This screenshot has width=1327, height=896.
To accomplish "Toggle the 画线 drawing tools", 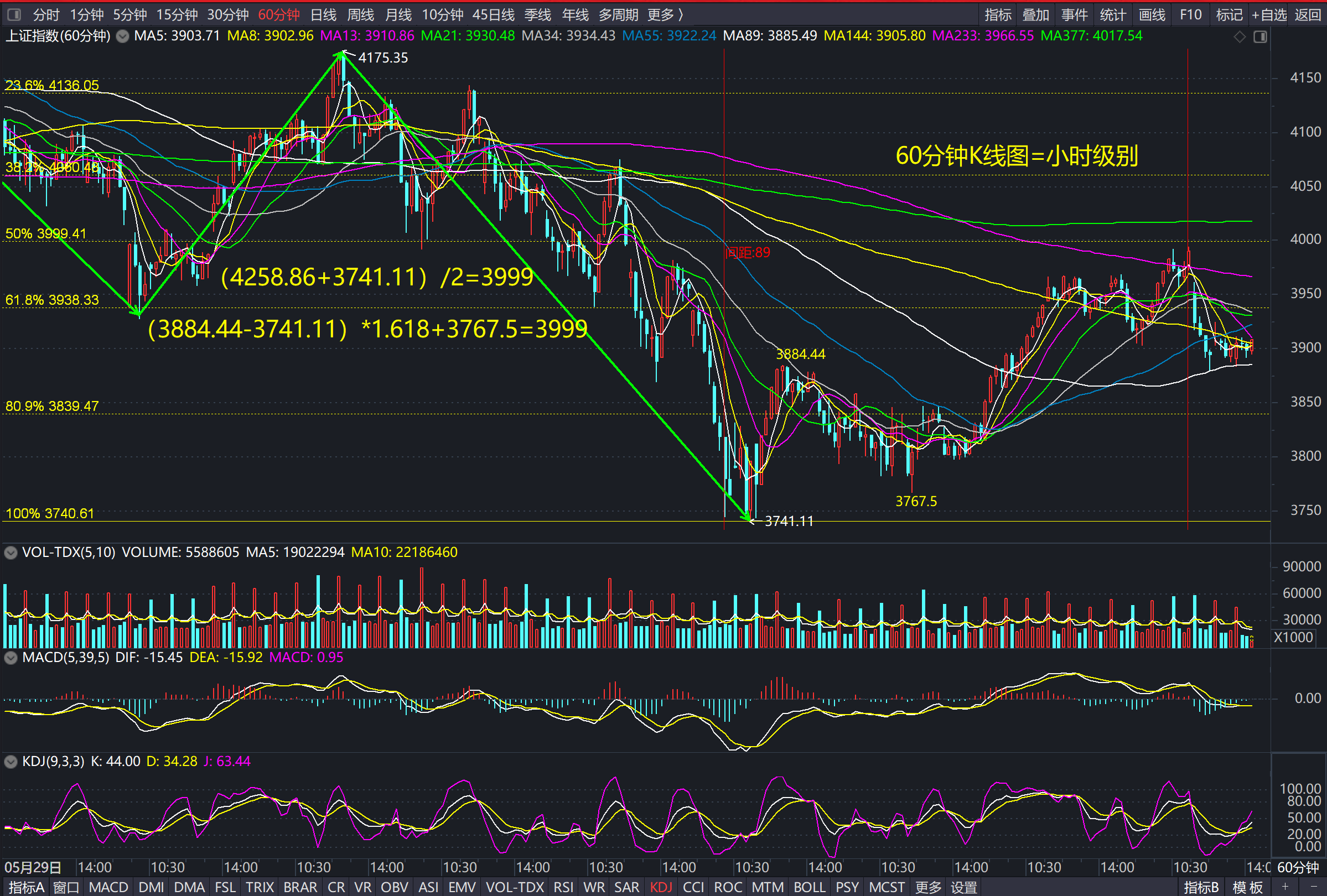I will 1152,15.
